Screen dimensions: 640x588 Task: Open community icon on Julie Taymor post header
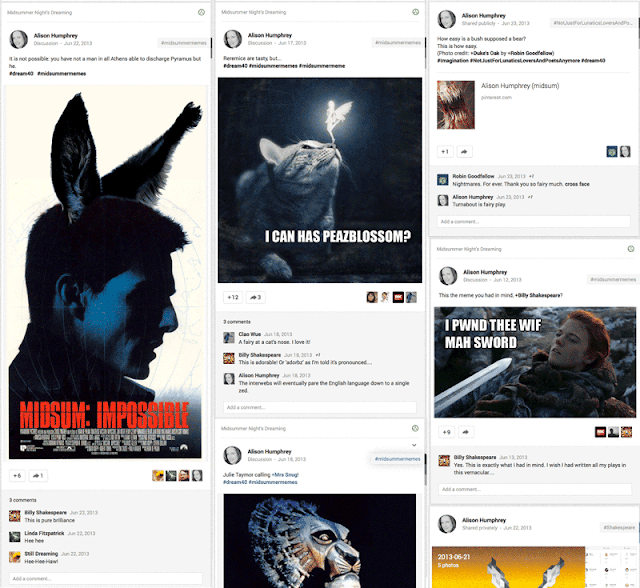(415, 428)
